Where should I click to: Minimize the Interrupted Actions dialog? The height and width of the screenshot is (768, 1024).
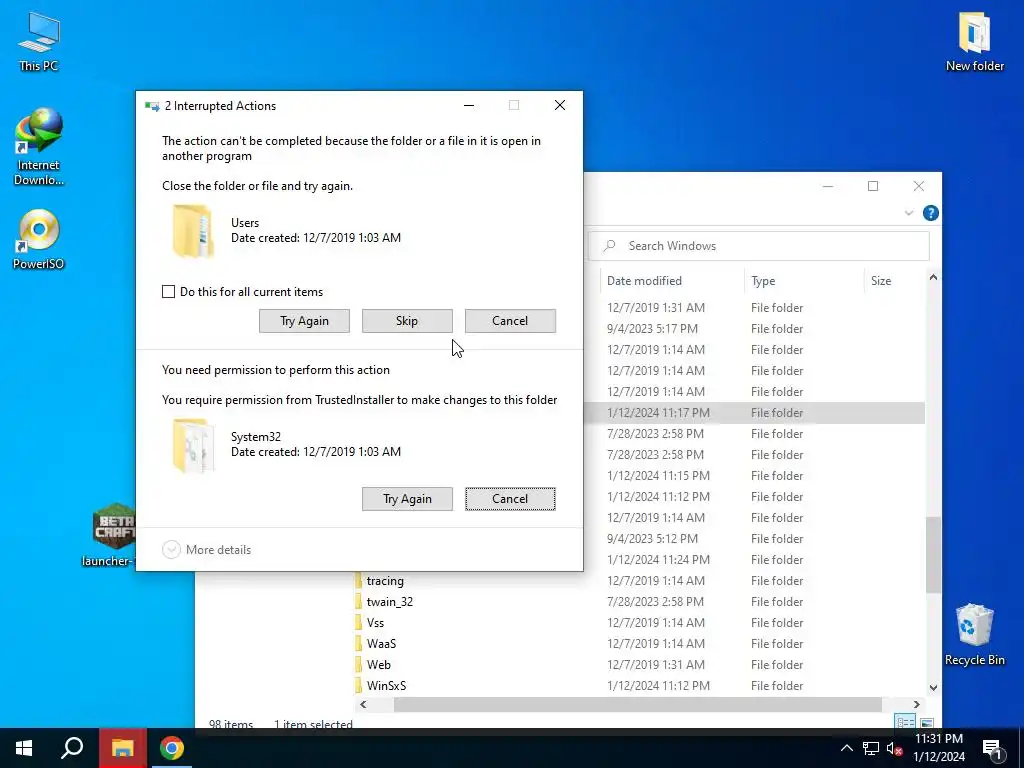point(469,105)
